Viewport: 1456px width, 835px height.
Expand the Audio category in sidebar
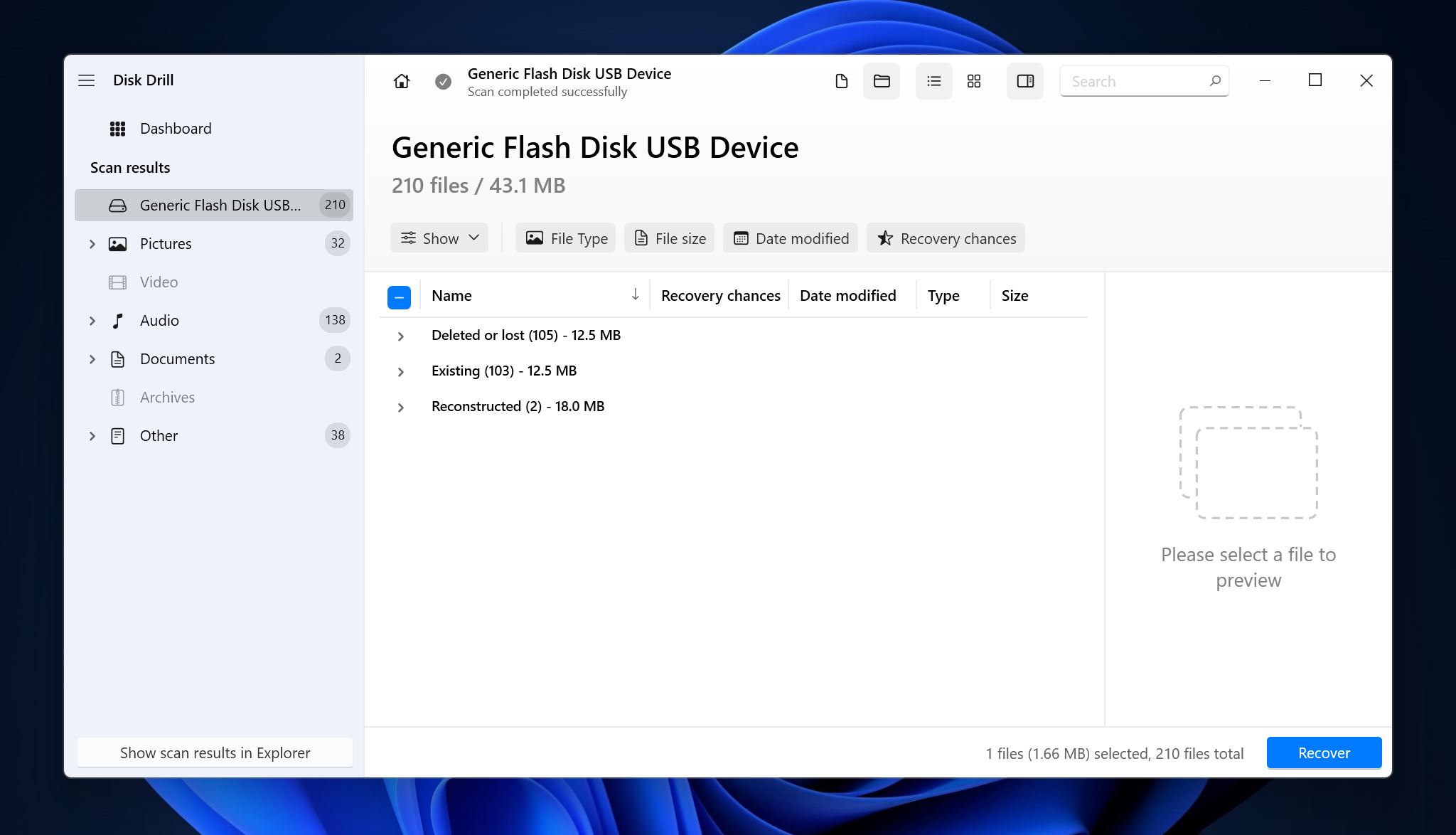tap(92, 320)
